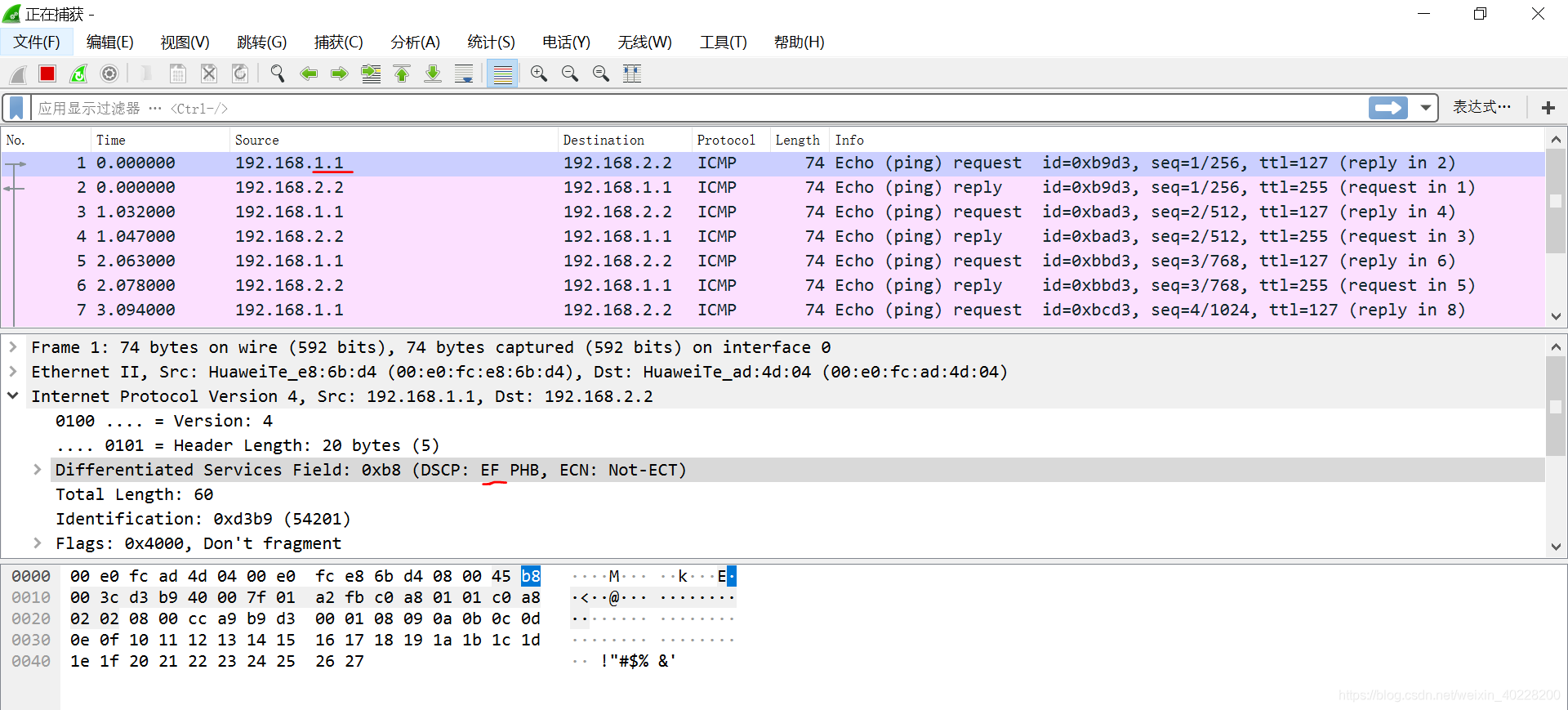This screenshot has height=710, width=1568.
Task: Open a capture file from toolbar
Action: [146, 74]
